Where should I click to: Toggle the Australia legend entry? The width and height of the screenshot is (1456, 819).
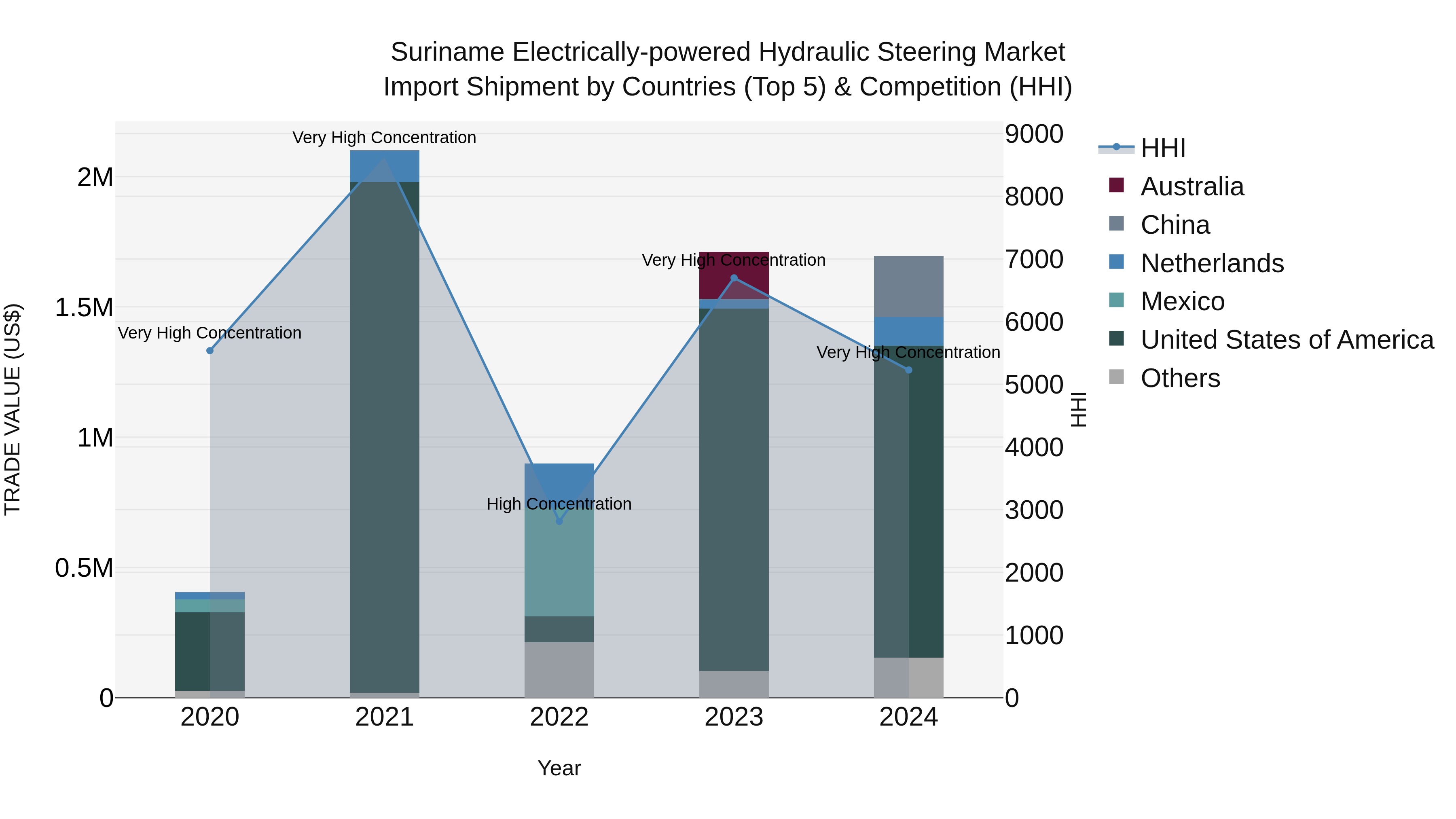pyautogui.click(x=1176, y=186)
